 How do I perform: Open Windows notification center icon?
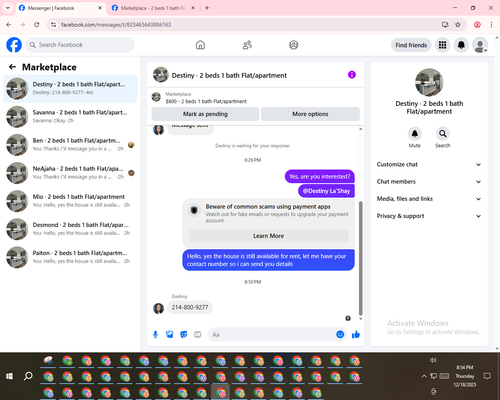pos(487,376)
